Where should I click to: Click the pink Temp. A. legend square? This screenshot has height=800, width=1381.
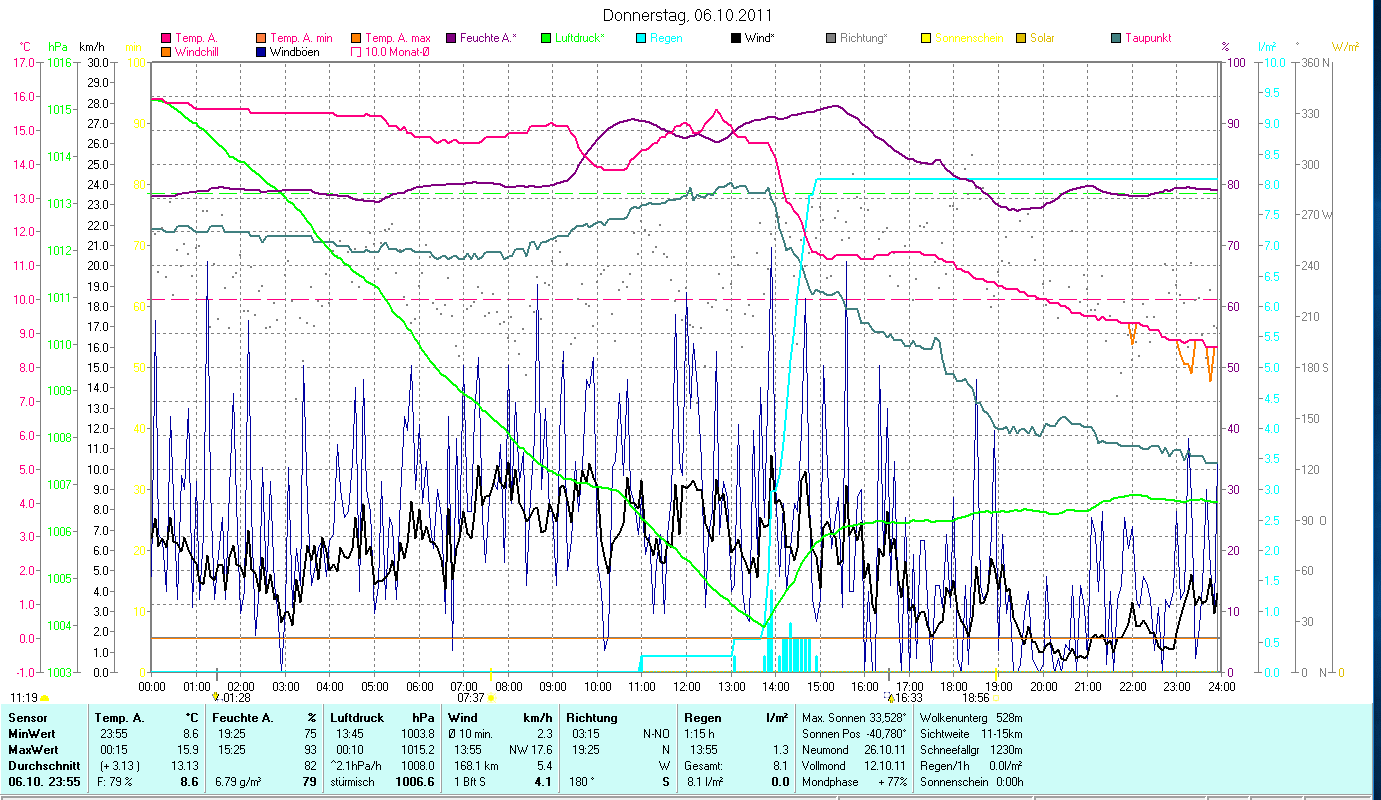[166, 38]
